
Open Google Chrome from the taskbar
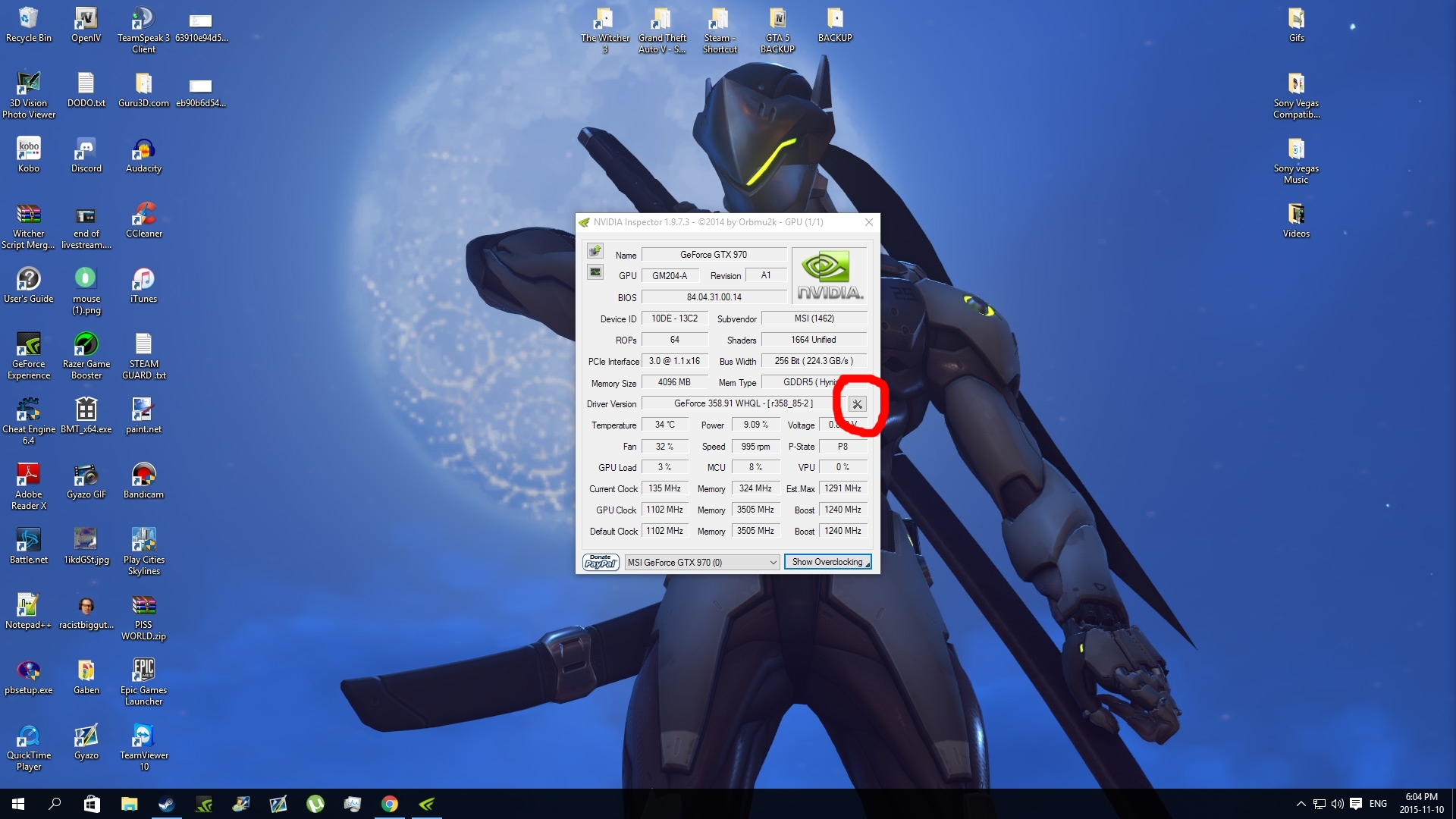[x=390, y=804]
